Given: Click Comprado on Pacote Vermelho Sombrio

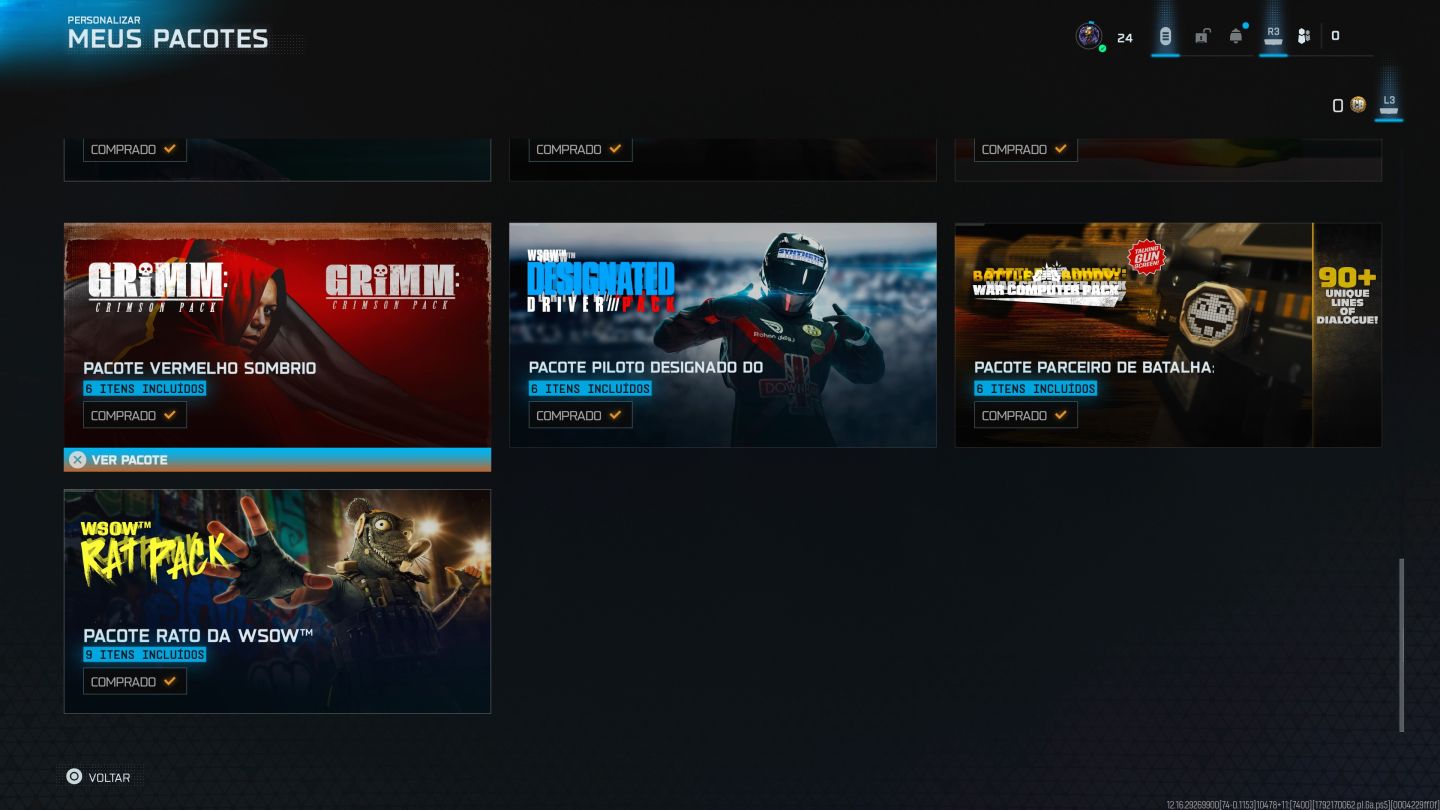Looking at the screenshot, I should [x=135, y=415].
